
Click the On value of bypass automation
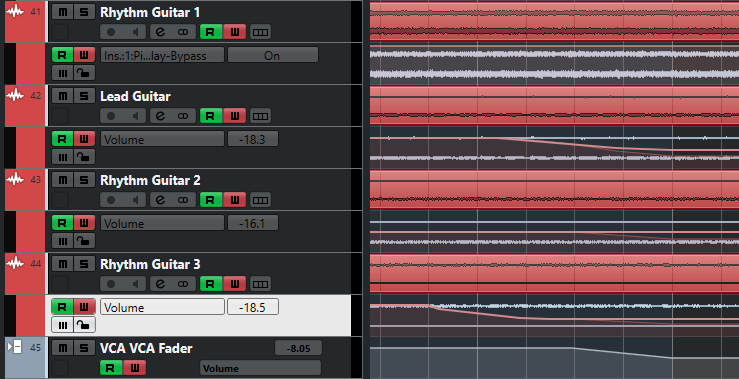coord(272,55)
